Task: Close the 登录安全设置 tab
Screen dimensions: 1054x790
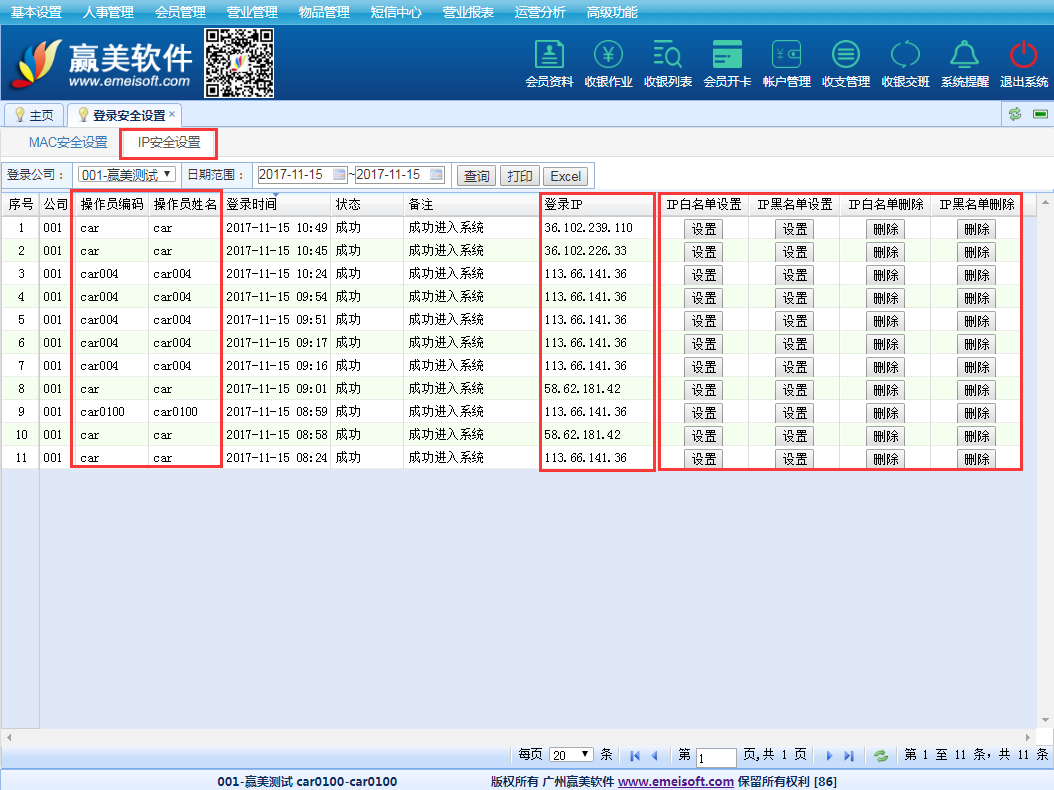Action: click(x=172, y=114)
